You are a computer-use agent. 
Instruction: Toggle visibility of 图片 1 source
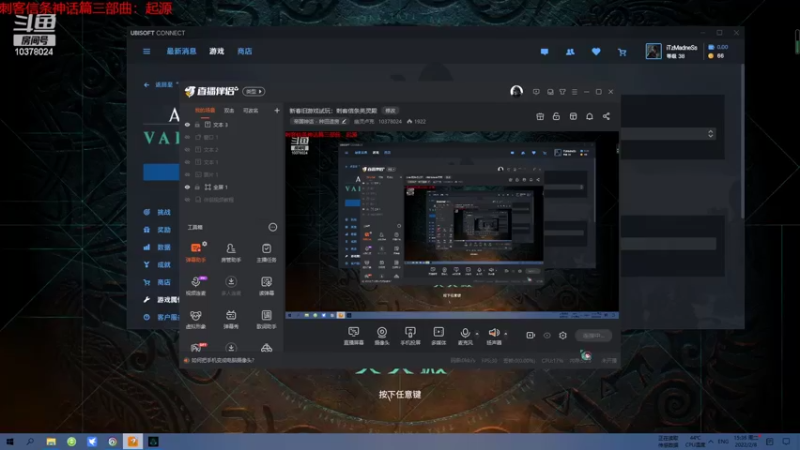tap(187, 174)
